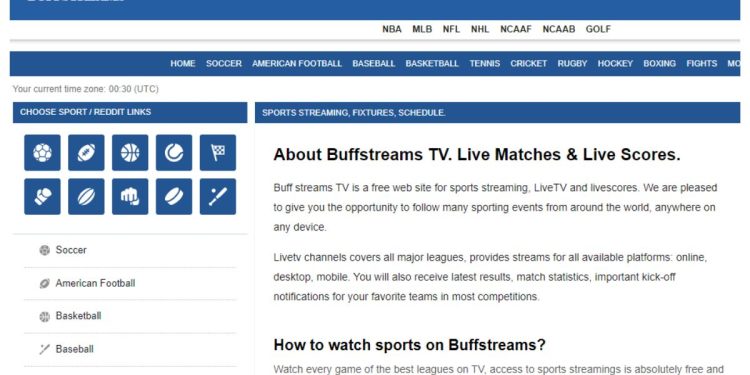Open BASEBALL in the navigation bar
Screen dimensions: 750x375
[374, 64]
